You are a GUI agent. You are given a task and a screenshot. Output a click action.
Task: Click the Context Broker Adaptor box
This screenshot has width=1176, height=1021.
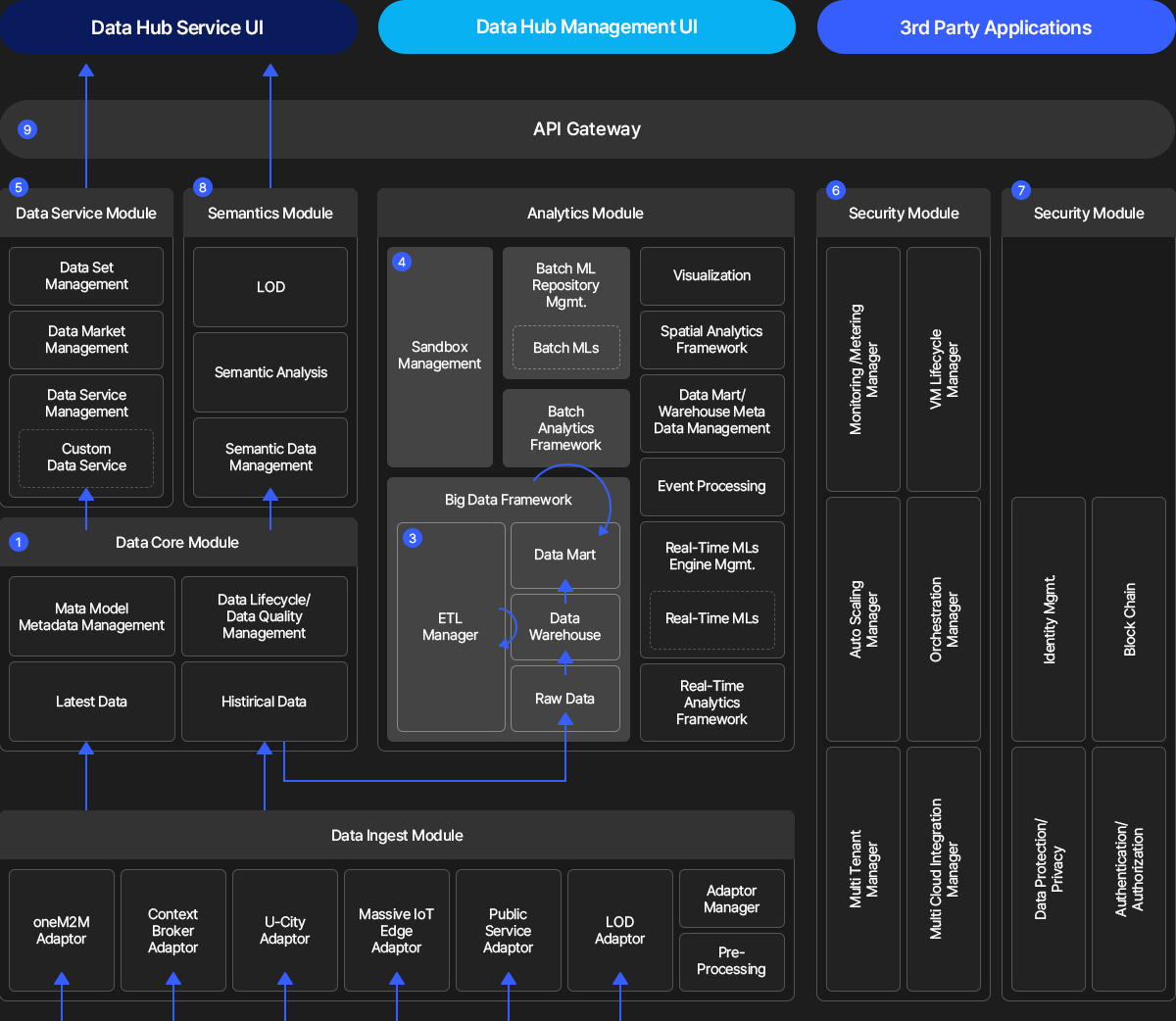173,931
